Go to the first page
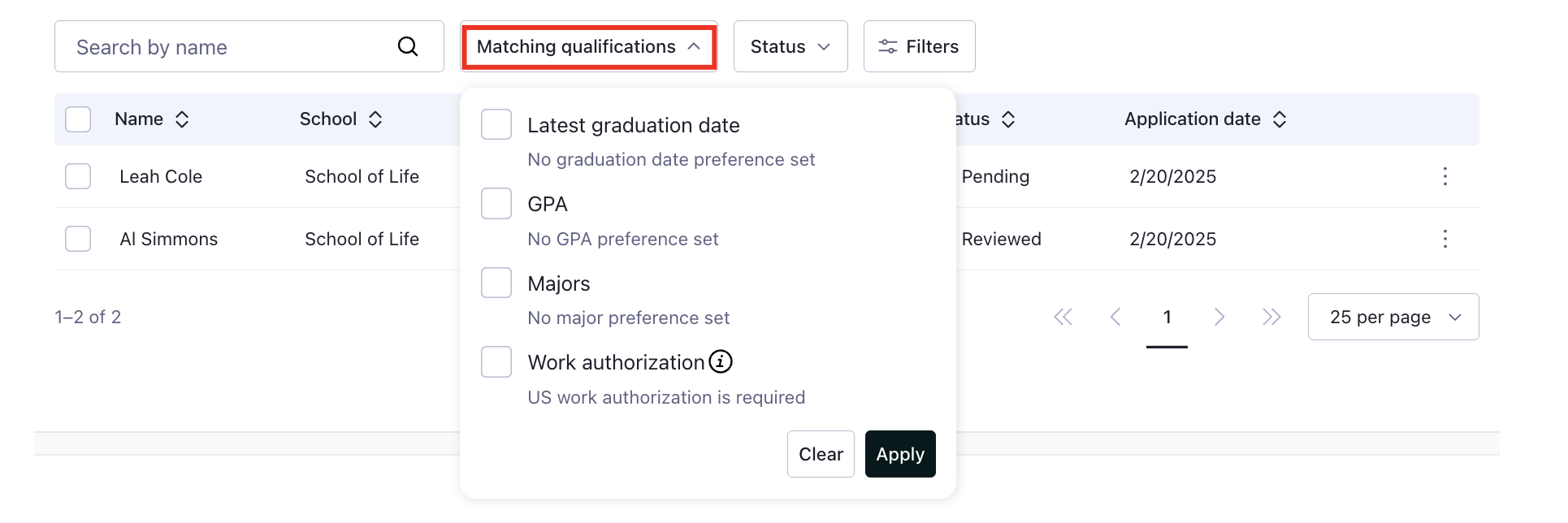 click(x=1063, y=317)
